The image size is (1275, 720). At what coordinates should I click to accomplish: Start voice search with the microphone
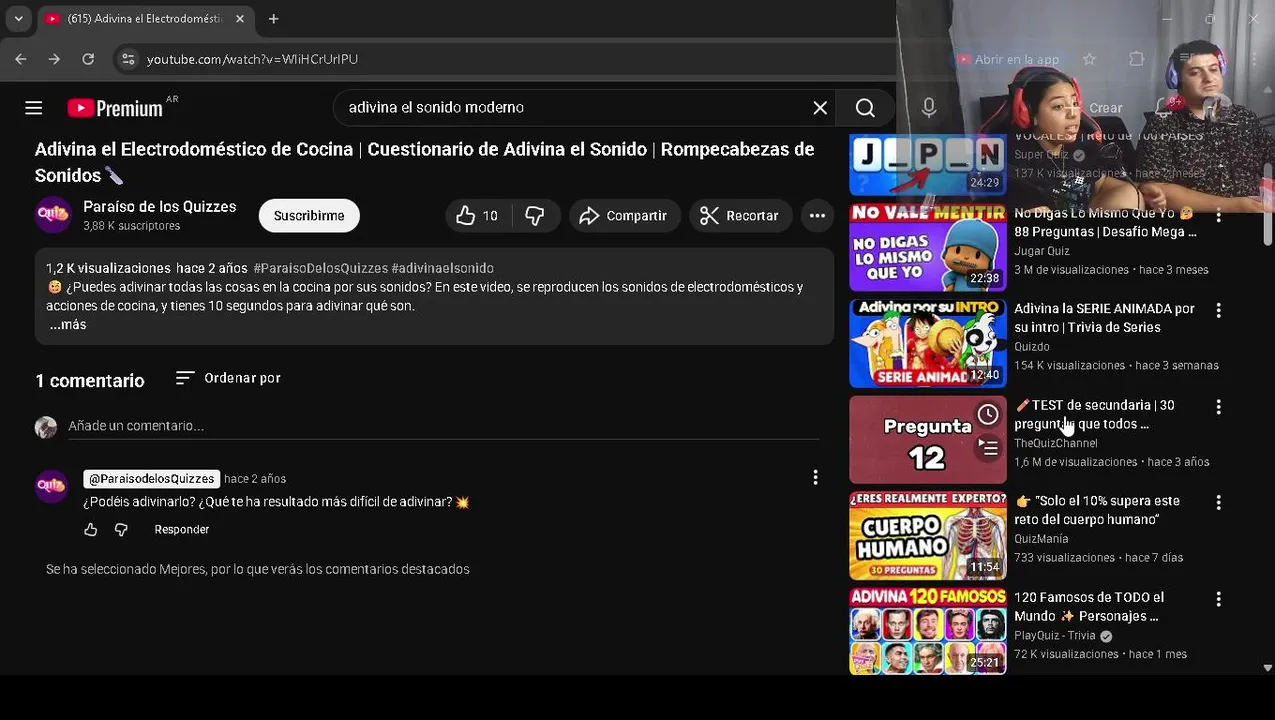coord(929,108)
